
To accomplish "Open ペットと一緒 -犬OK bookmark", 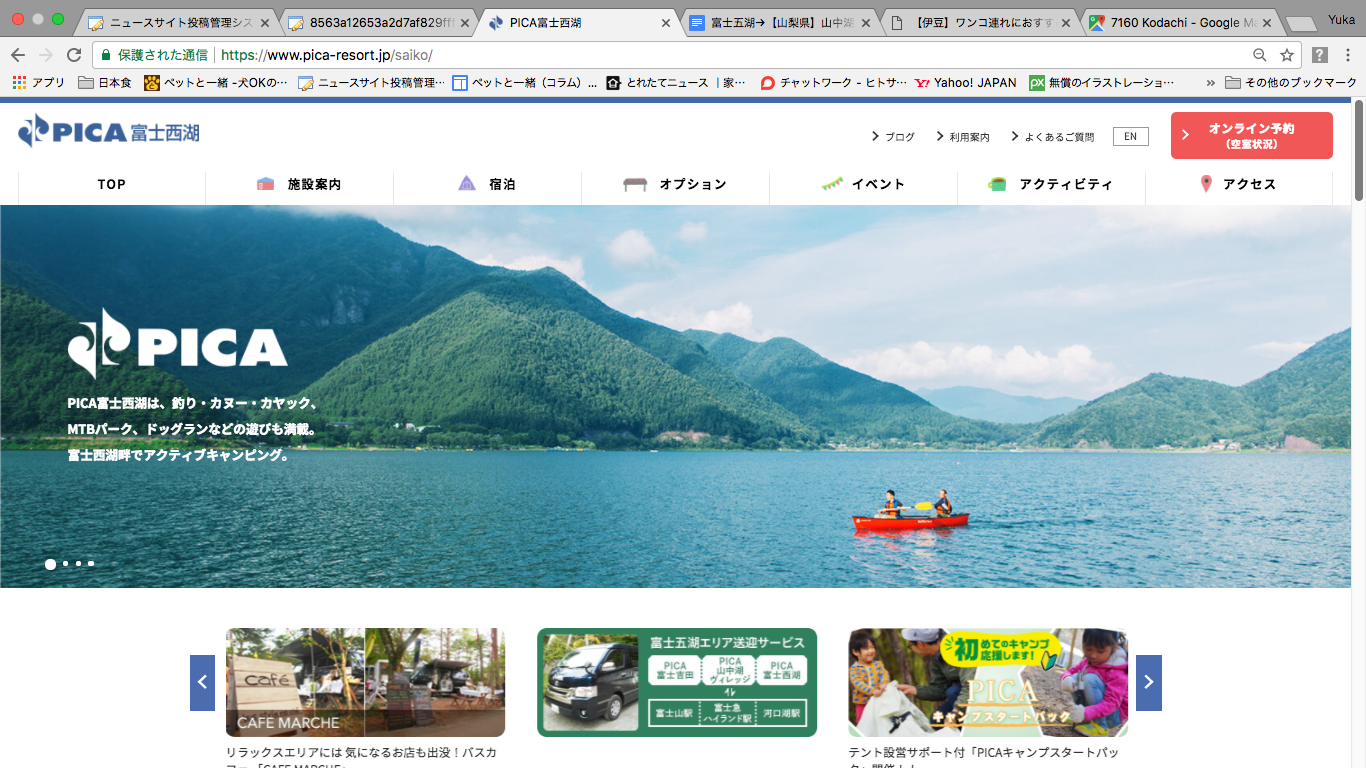I will (215, 83).
